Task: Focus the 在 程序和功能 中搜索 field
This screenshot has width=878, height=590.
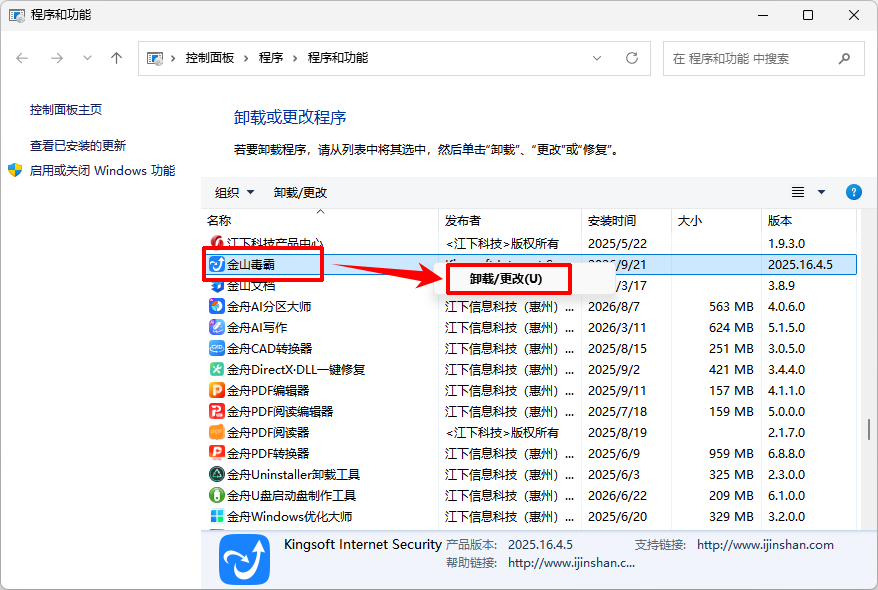Action: pos(764,58)
